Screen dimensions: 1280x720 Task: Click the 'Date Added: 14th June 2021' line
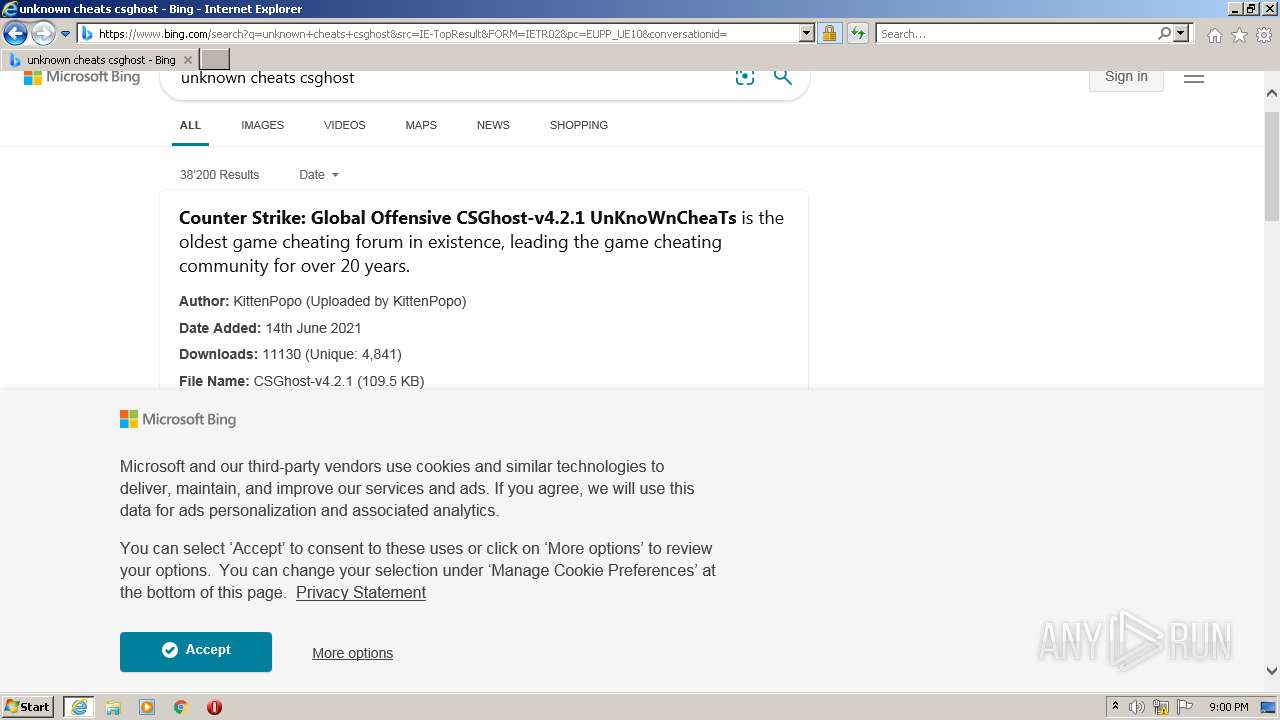(270, 328)
